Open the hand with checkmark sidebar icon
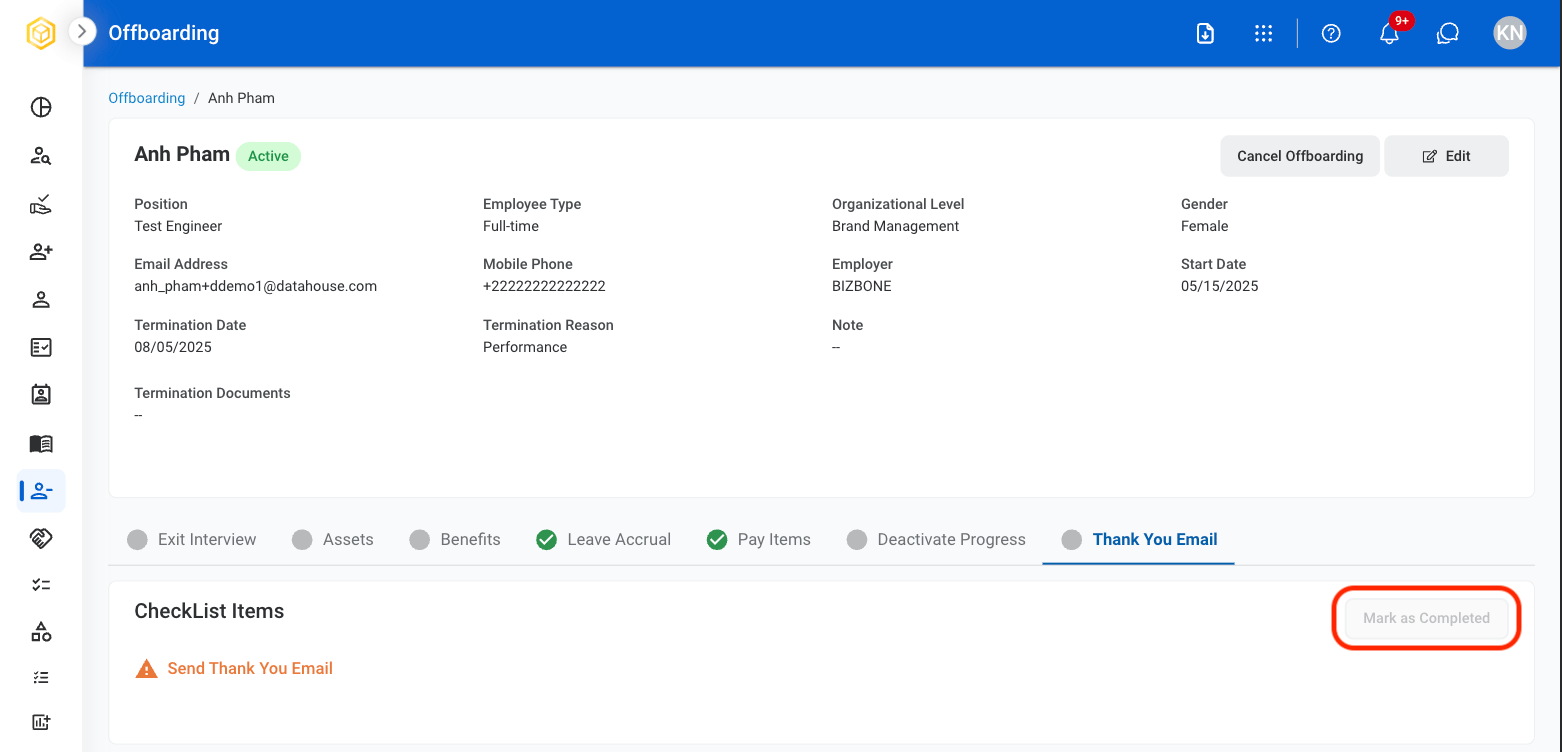 click(41, 204)
